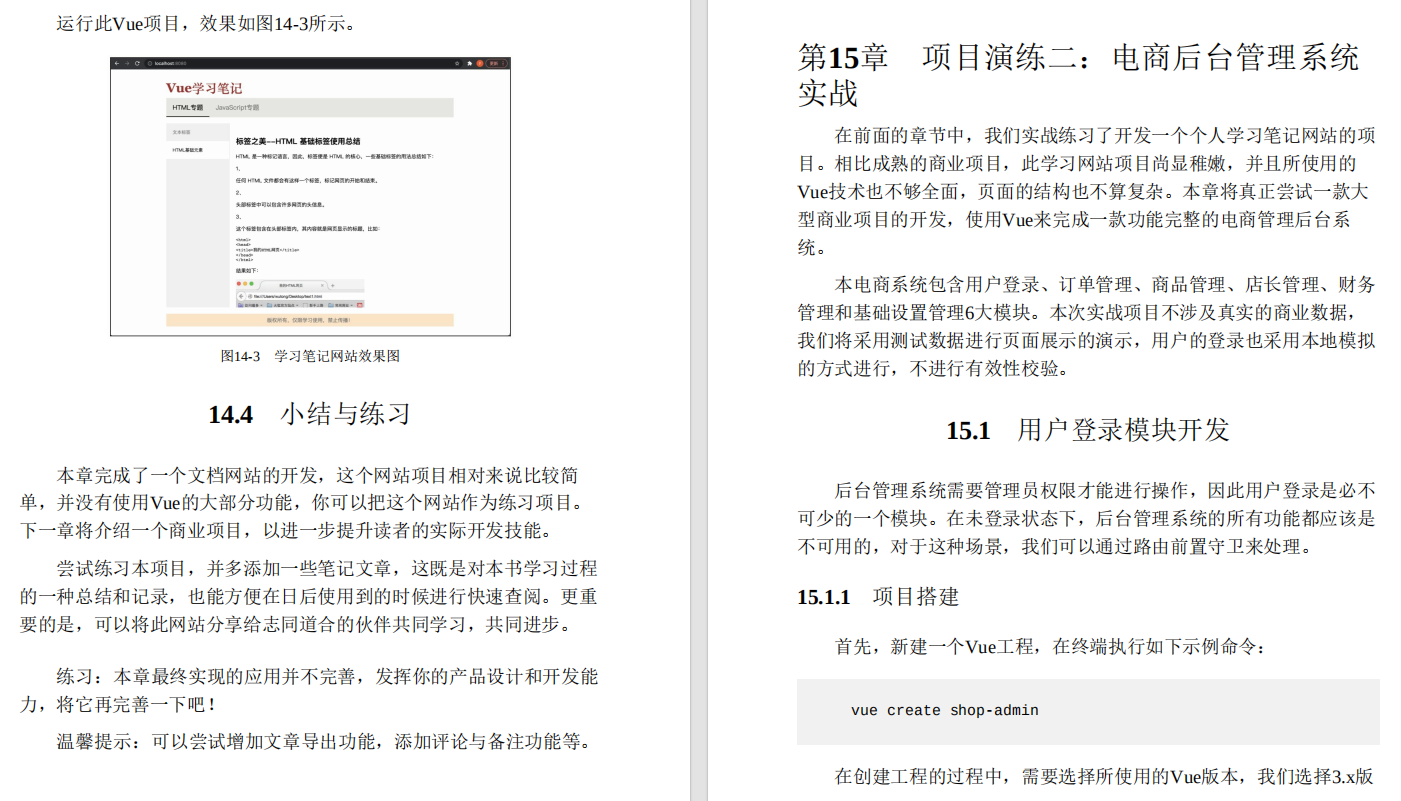Switch to the JavaScript专题 tab

click(x=238, y=108)
